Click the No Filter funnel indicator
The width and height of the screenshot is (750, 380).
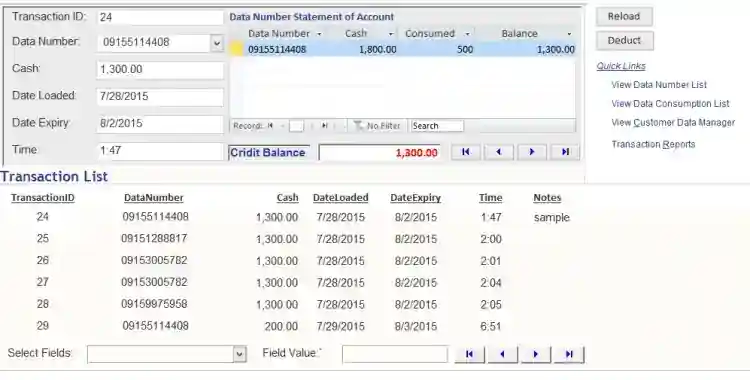coord(377,126)
